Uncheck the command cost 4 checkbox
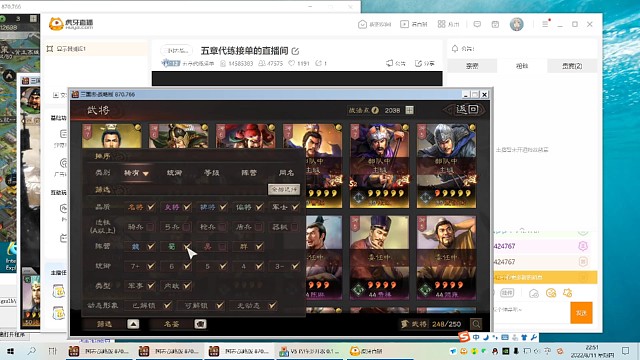 pyautogui.click(x=259, y=266)
